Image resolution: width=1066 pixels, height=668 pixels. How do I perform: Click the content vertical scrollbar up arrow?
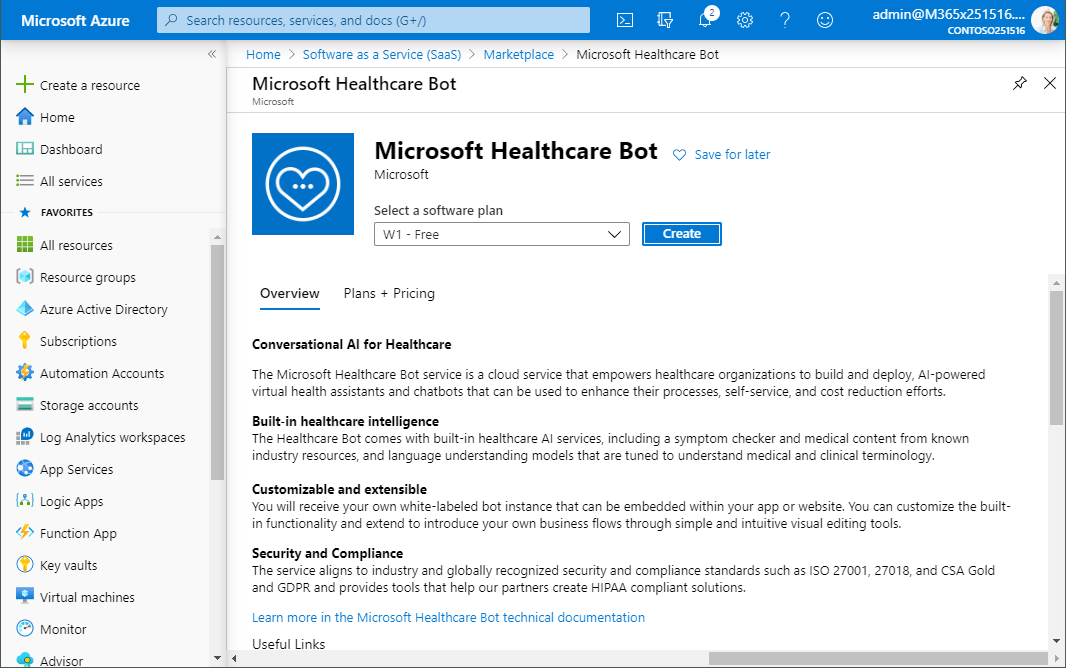click(1056, 282)
